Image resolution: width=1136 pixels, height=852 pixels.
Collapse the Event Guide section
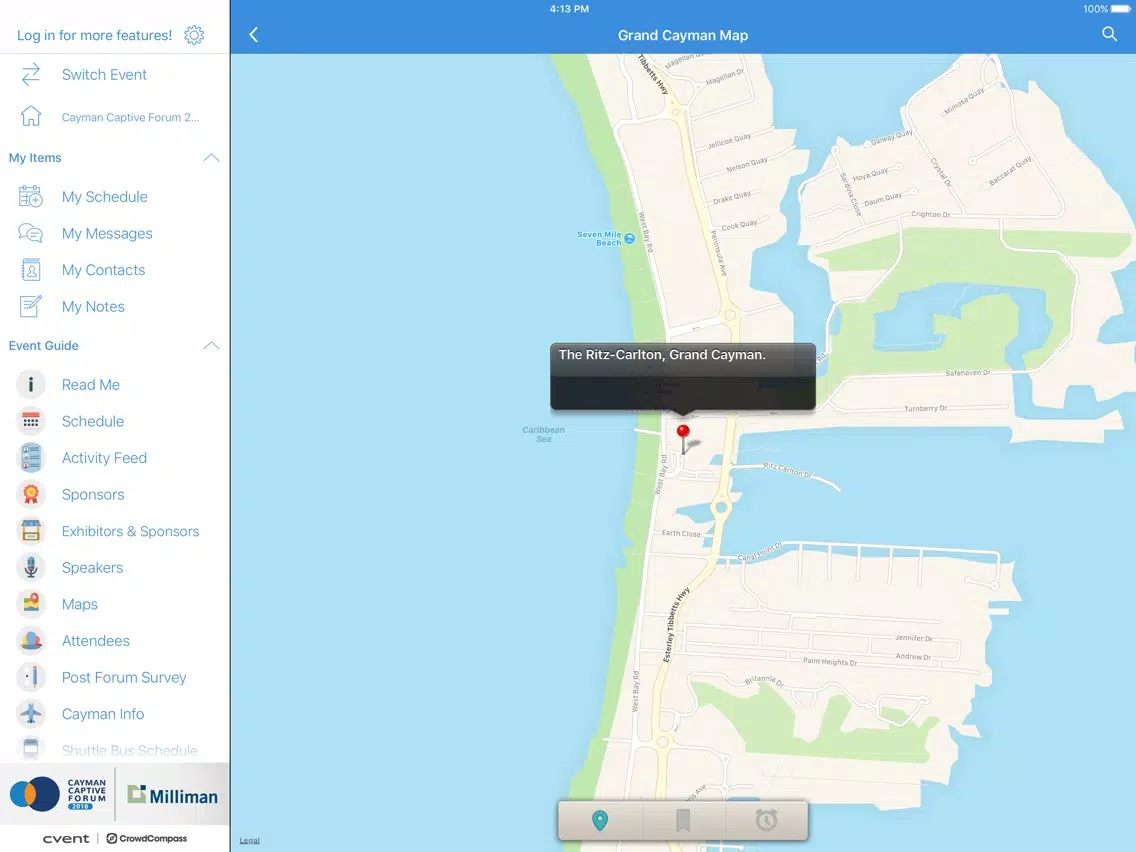[211, 346]
